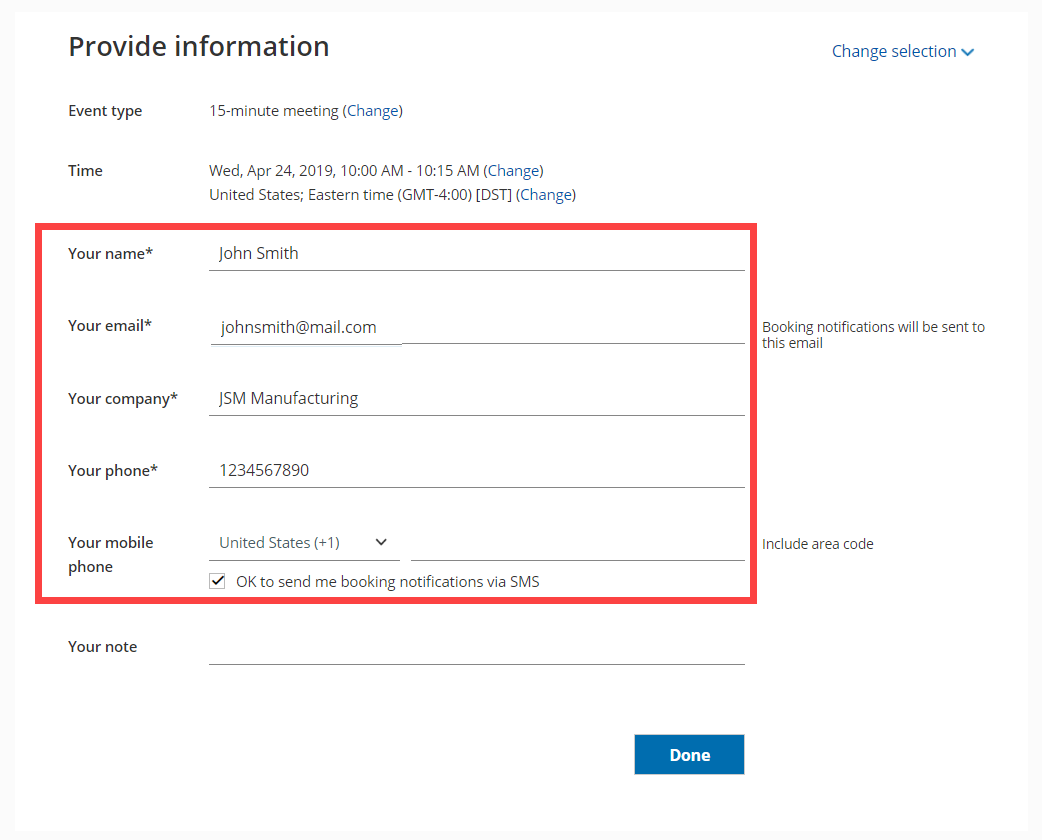
Task: Click Change link for event type
Action: pos(373,111)
